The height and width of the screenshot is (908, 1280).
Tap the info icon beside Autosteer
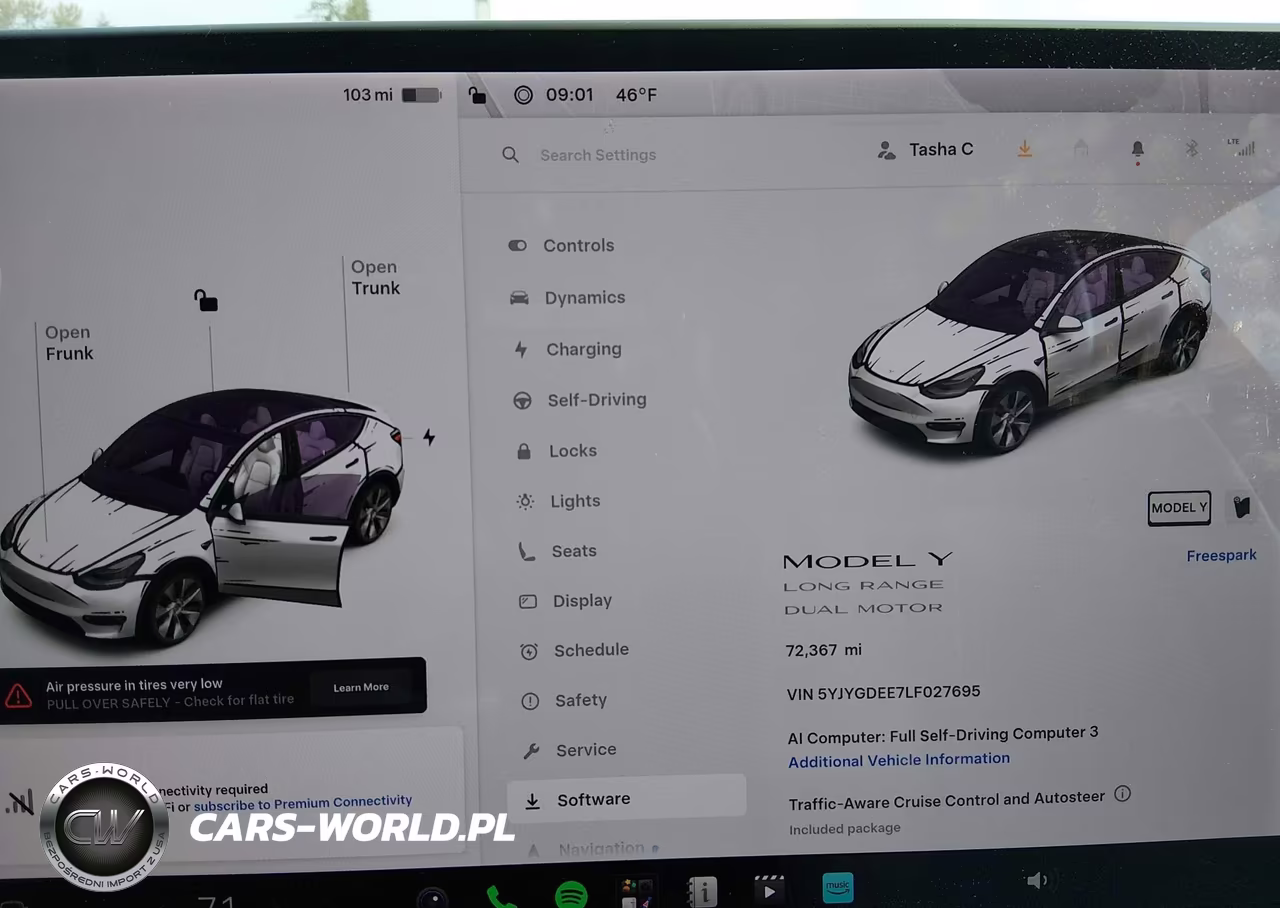tap(1123, 794)
